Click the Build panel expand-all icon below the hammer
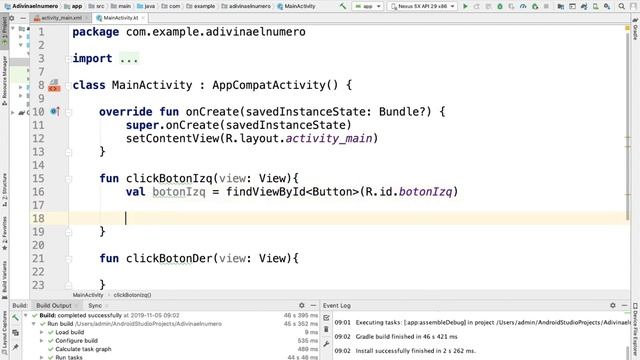640x360 pixels. click(x=16, y=333)
